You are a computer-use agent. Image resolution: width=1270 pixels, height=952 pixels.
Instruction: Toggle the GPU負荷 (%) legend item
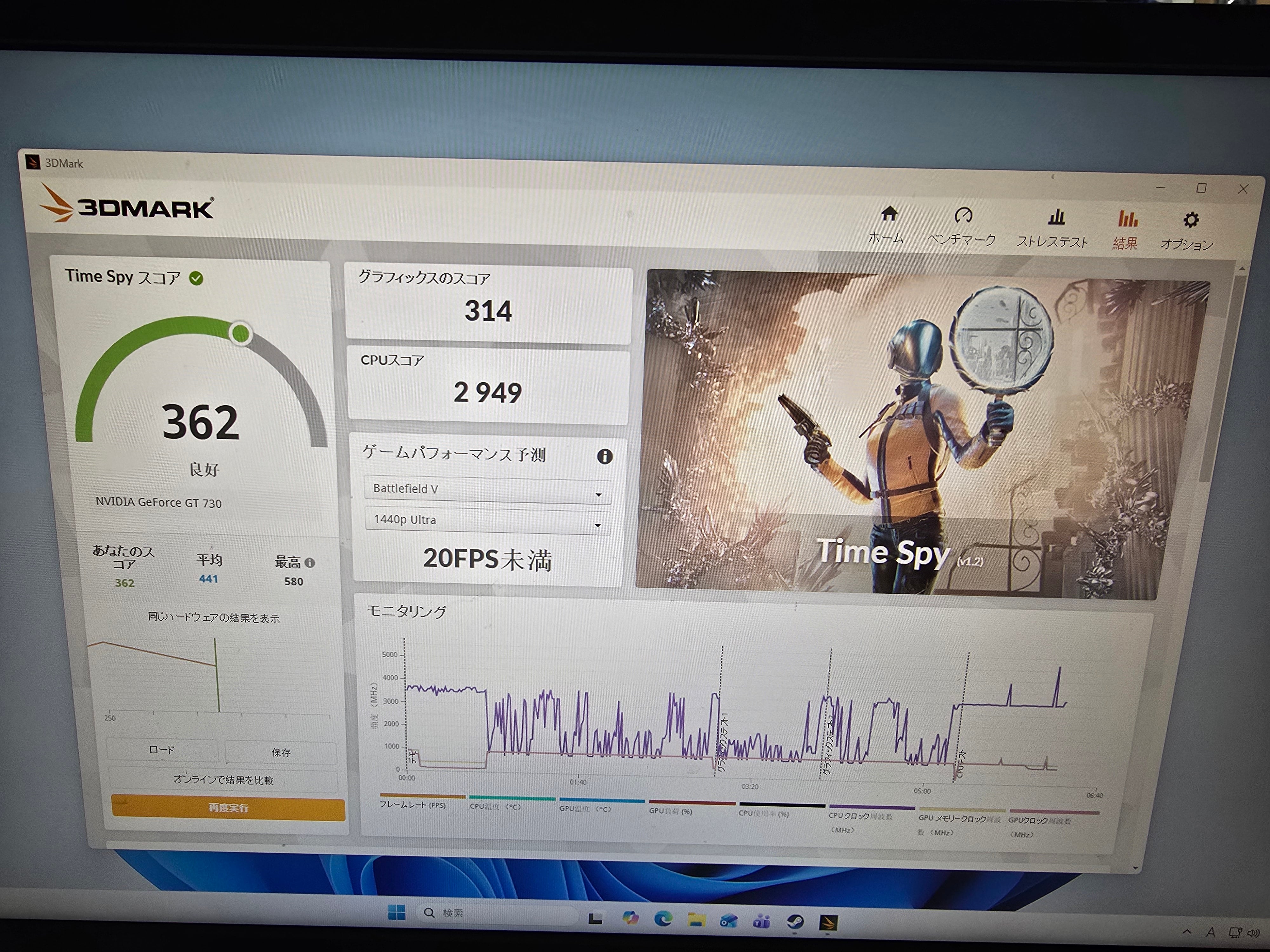(671, 811)
